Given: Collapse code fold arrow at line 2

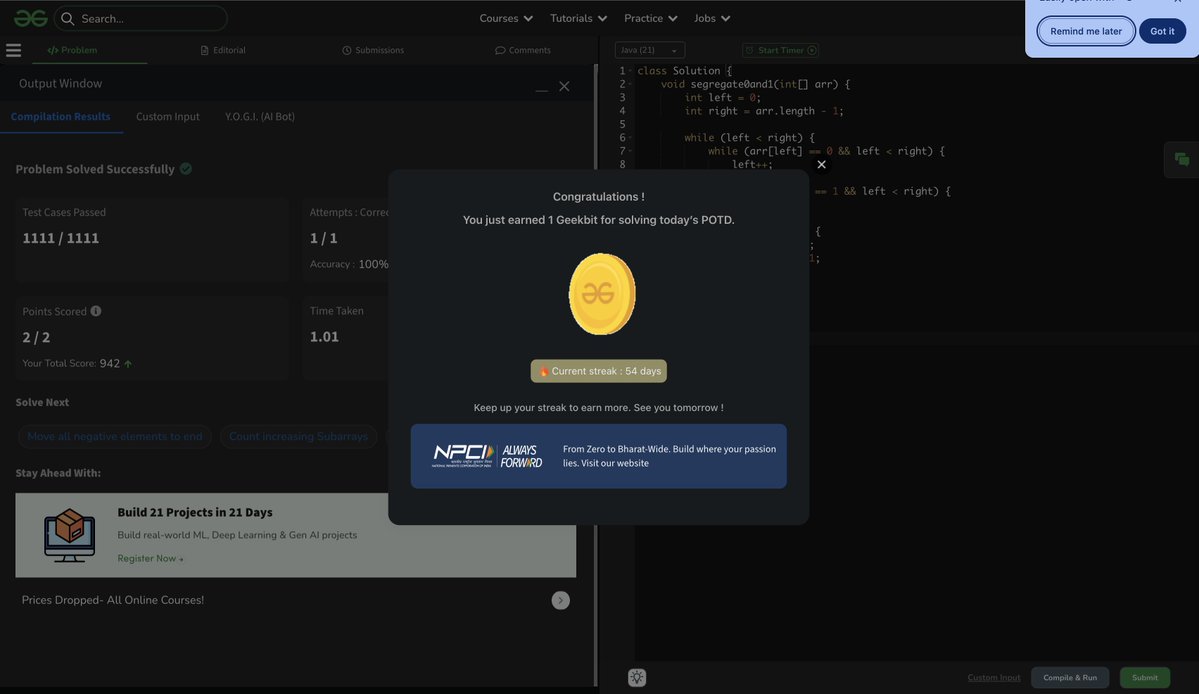Looking at the screenshot, I should (x=631, y=84).
